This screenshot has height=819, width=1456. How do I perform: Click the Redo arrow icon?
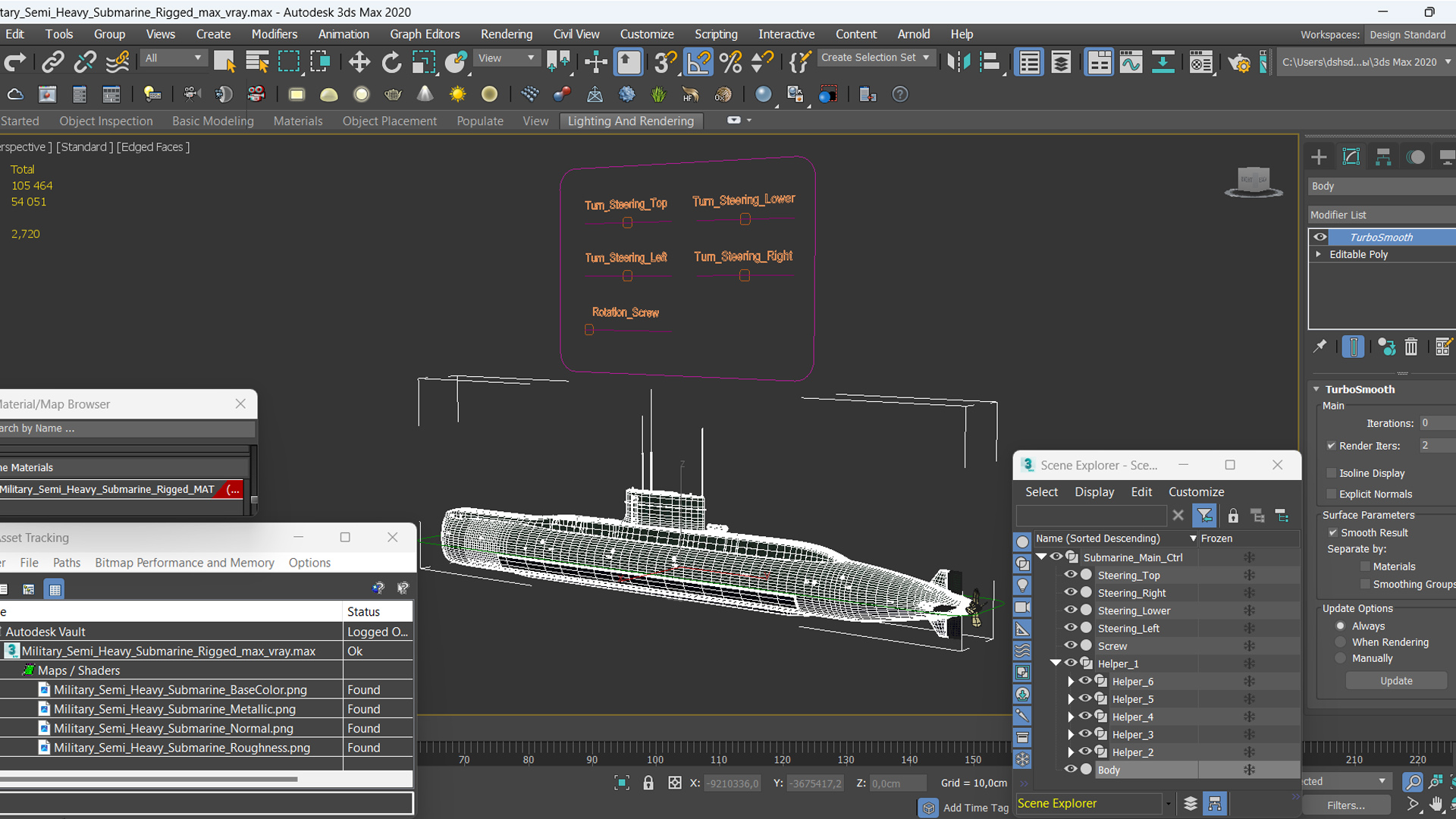pyautogui.click(x=16, y=62)
